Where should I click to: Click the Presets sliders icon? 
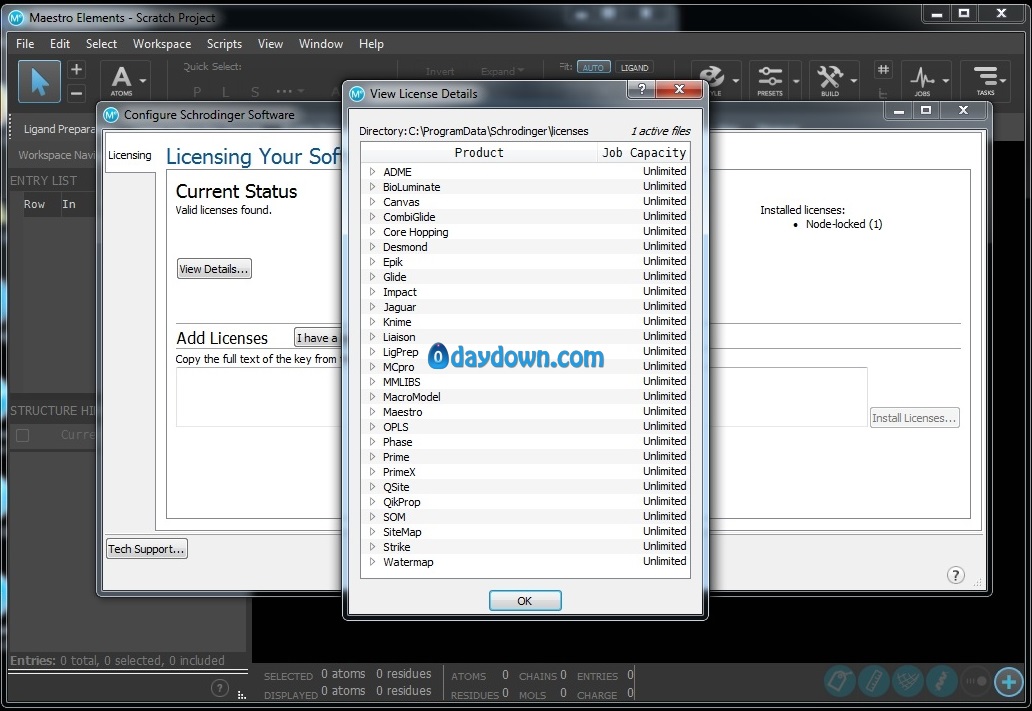pyautogui.click(x=769, y=80)
